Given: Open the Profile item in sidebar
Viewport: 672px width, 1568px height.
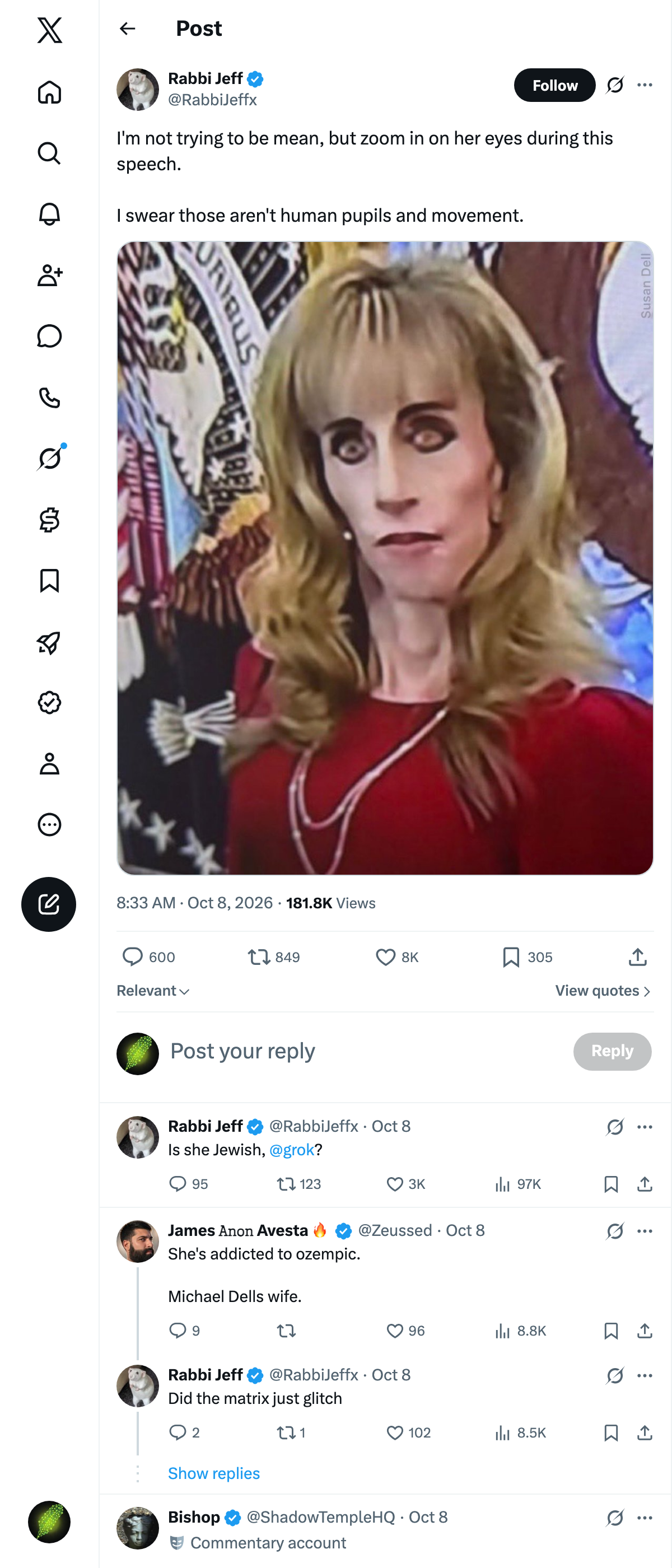Looking at the screenshot, I should pos(49,763).
